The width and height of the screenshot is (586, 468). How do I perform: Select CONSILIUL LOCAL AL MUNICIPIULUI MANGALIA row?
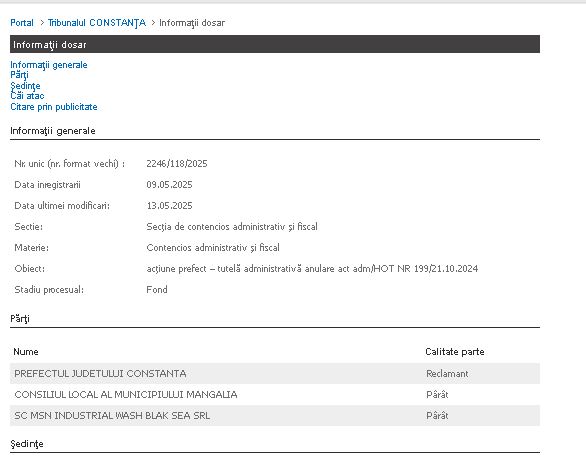pyautogui.click(x=275, y=394)
